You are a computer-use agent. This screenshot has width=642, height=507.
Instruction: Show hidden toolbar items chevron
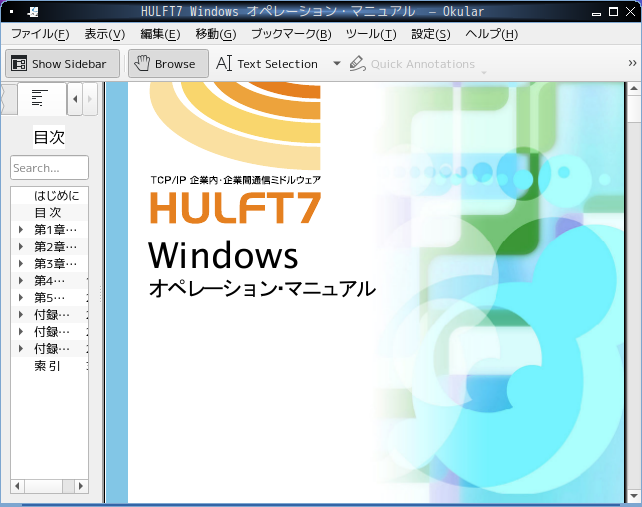[632, 63]
